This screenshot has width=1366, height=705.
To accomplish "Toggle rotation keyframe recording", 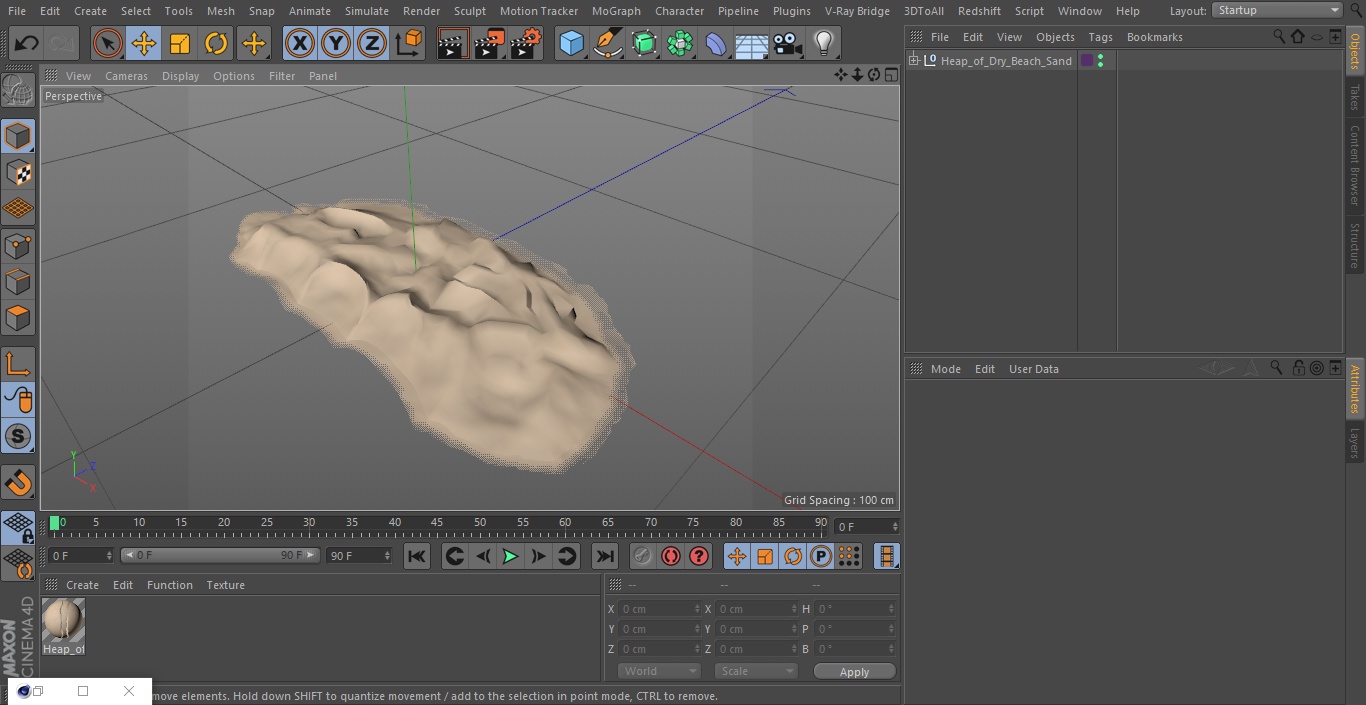I will (x=793, y=556).
